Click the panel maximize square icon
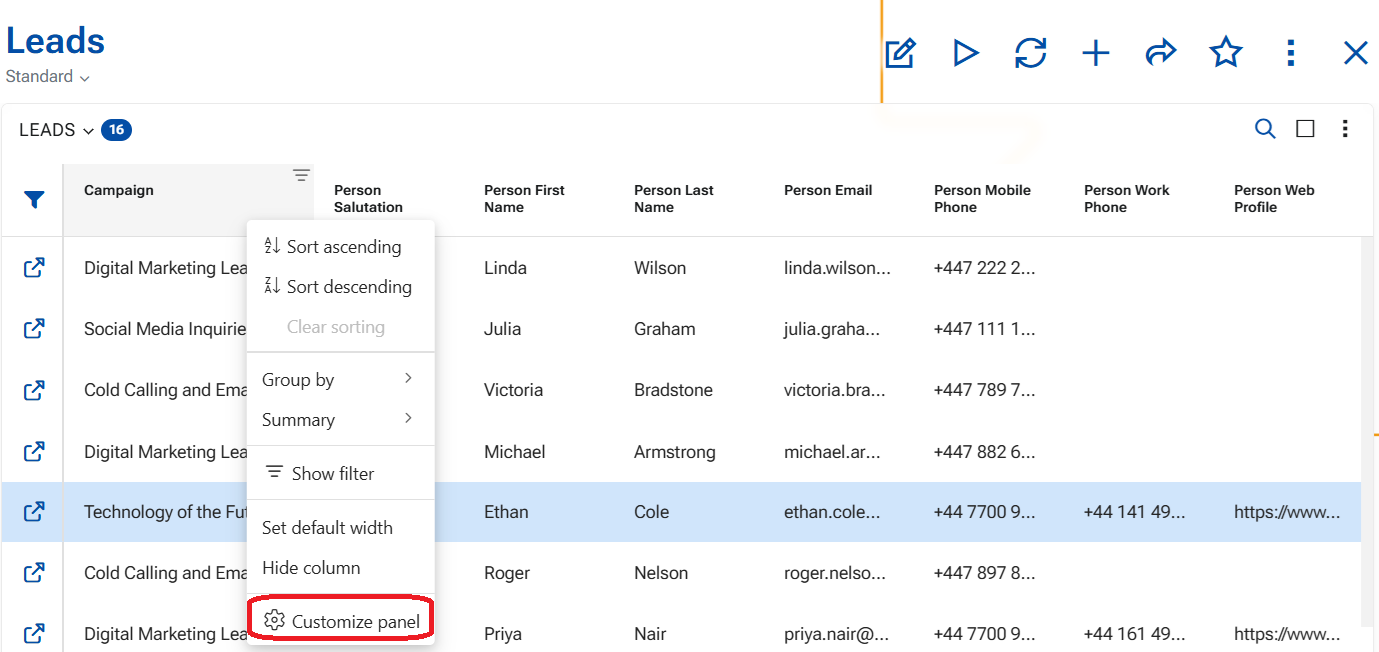1379x652 pixels. [1305, 129]
